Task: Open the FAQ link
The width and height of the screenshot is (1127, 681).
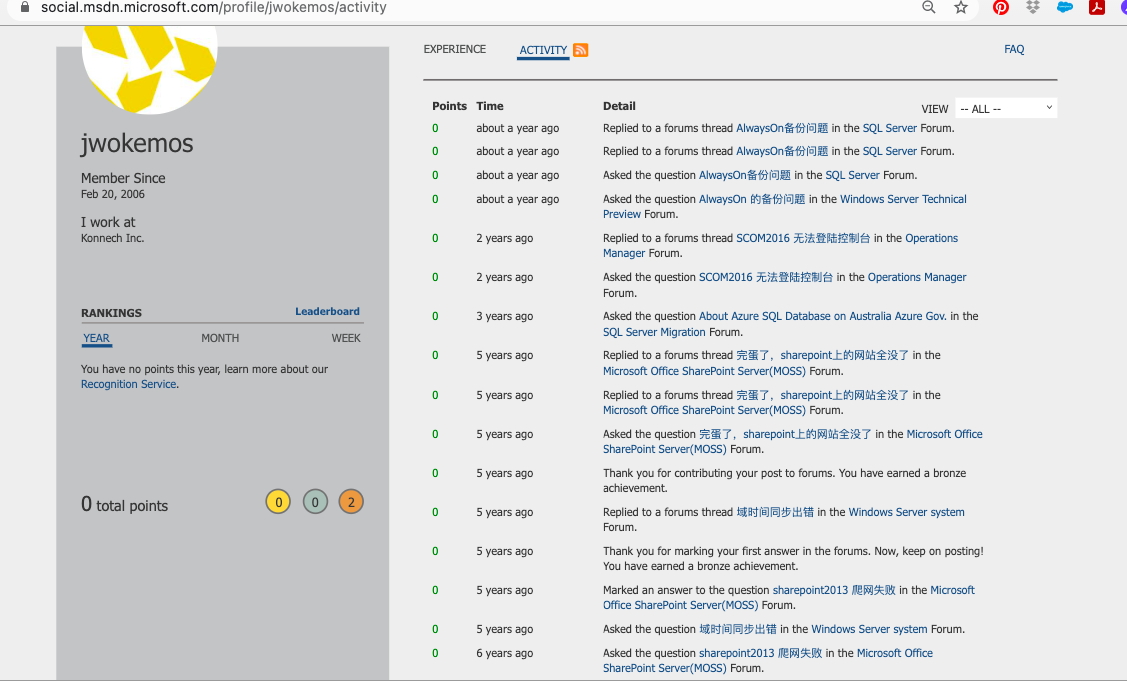Action: [1014, 49]
